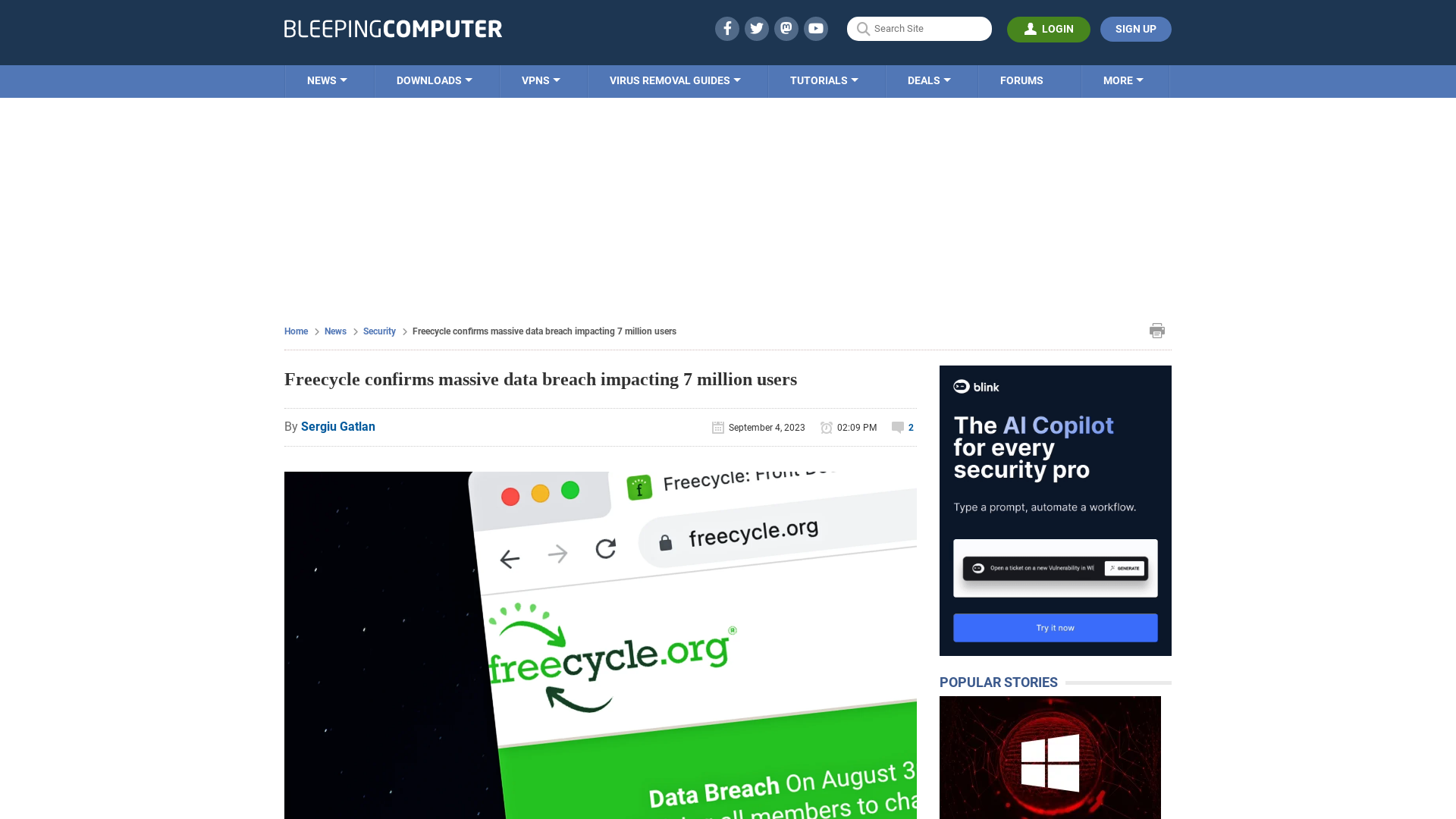The width and height of the screenshot is (1456, 819).
Task: Click the Blink AI Copilot Try it now button
Action: [1055, 627]
